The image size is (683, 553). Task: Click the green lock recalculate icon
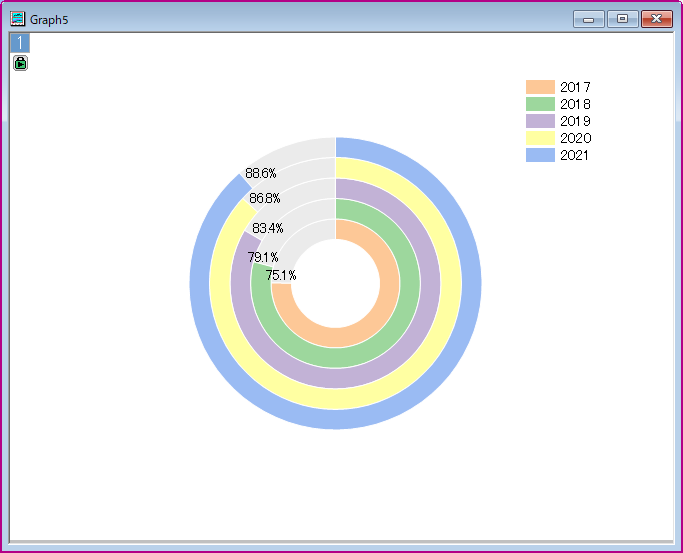pyautogui.click(x=20, y=63)
